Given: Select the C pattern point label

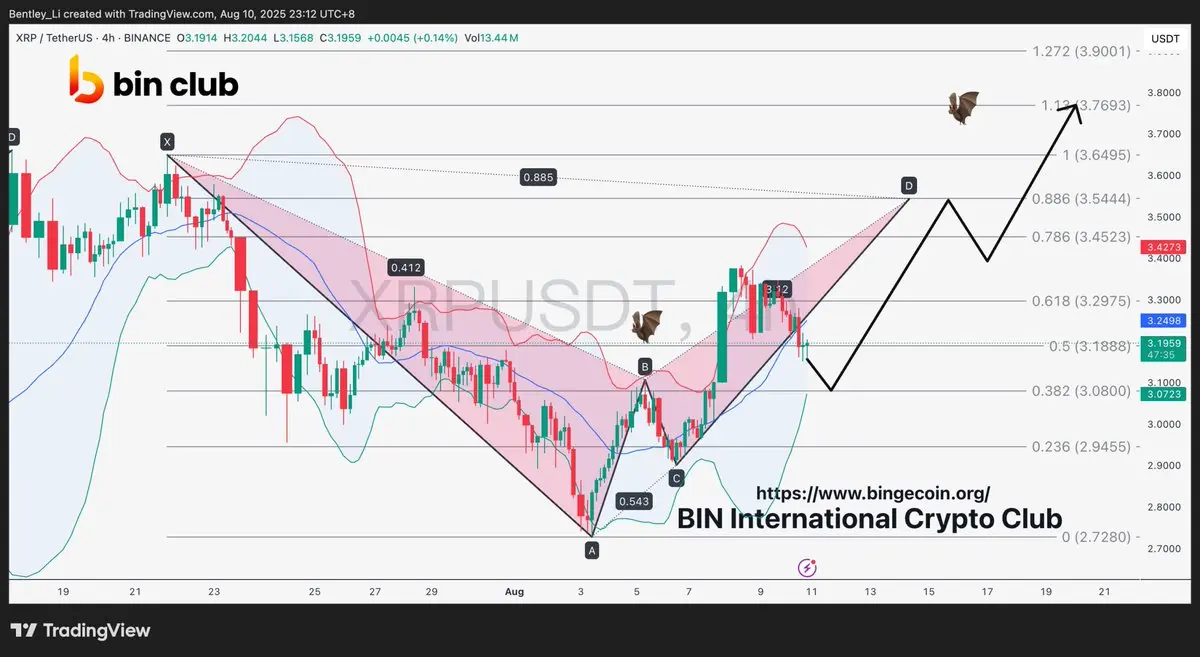Looking at the screenshot, I should pyautogui.click(x=677, y=478).
